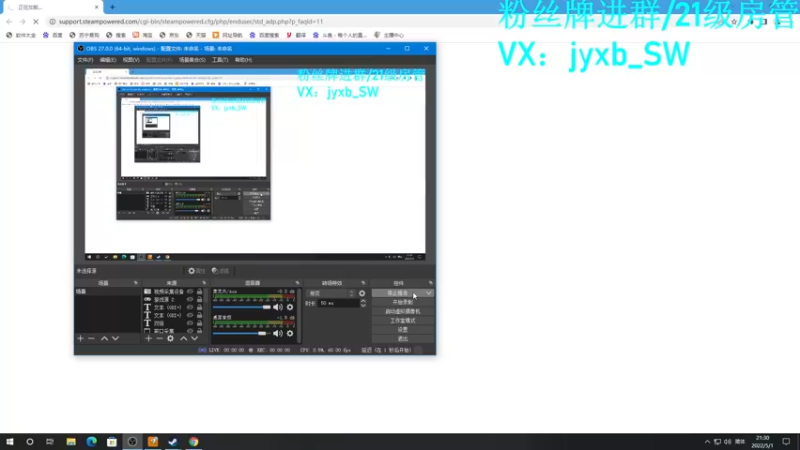800x450 pixels.
Task: Move scene up in the scenes list
Action: 104,338
